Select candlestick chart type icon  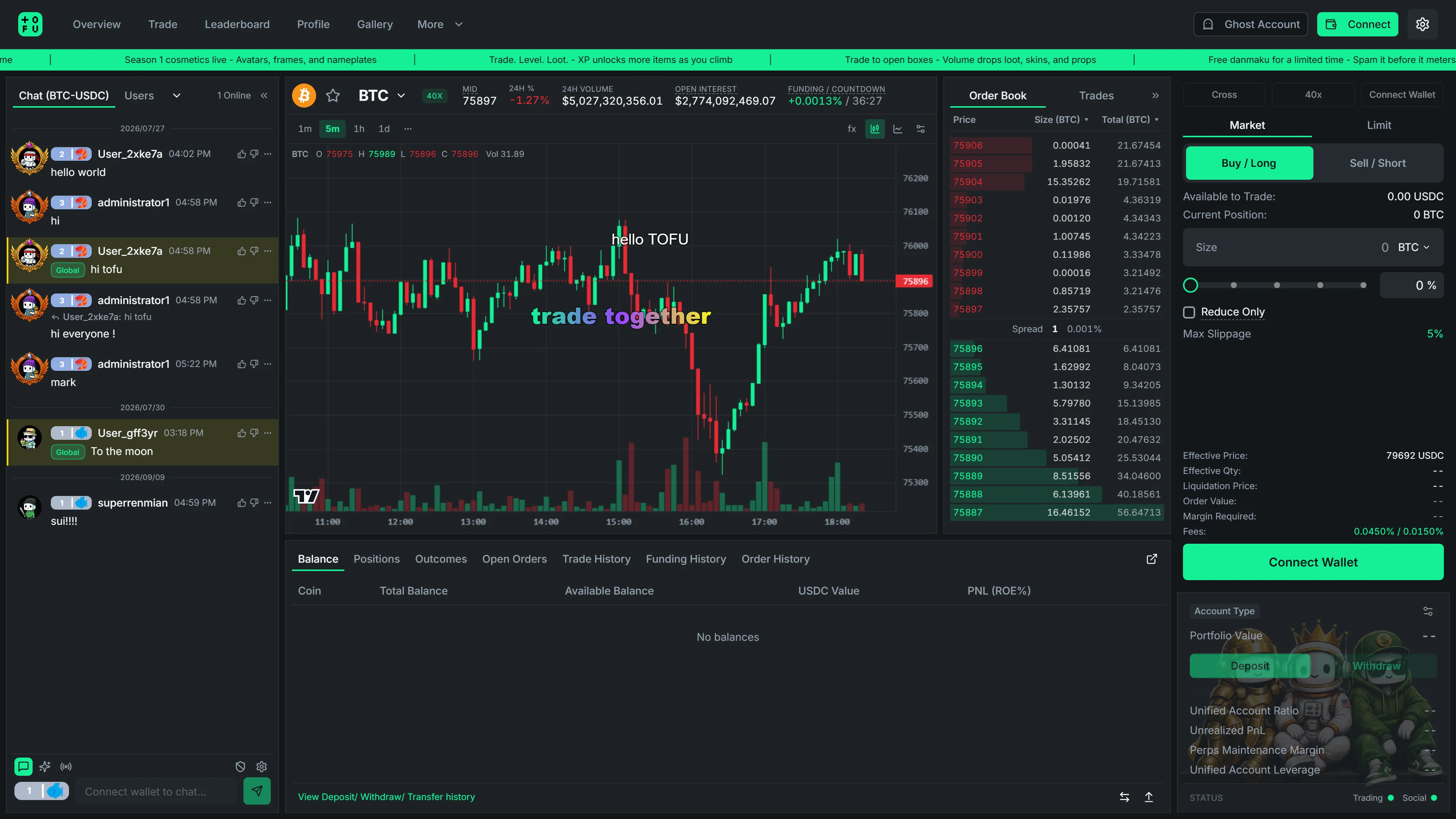click(875, 129)
